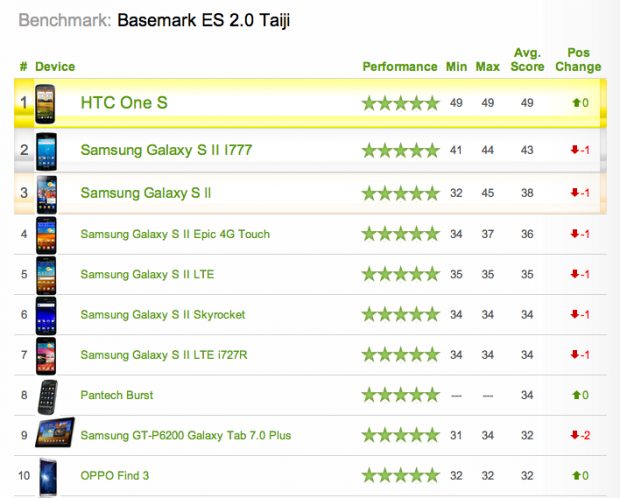The width and height of the screenshot is (620, 498).
Task: Sort by the Performance column header
Action: [400, 67]
